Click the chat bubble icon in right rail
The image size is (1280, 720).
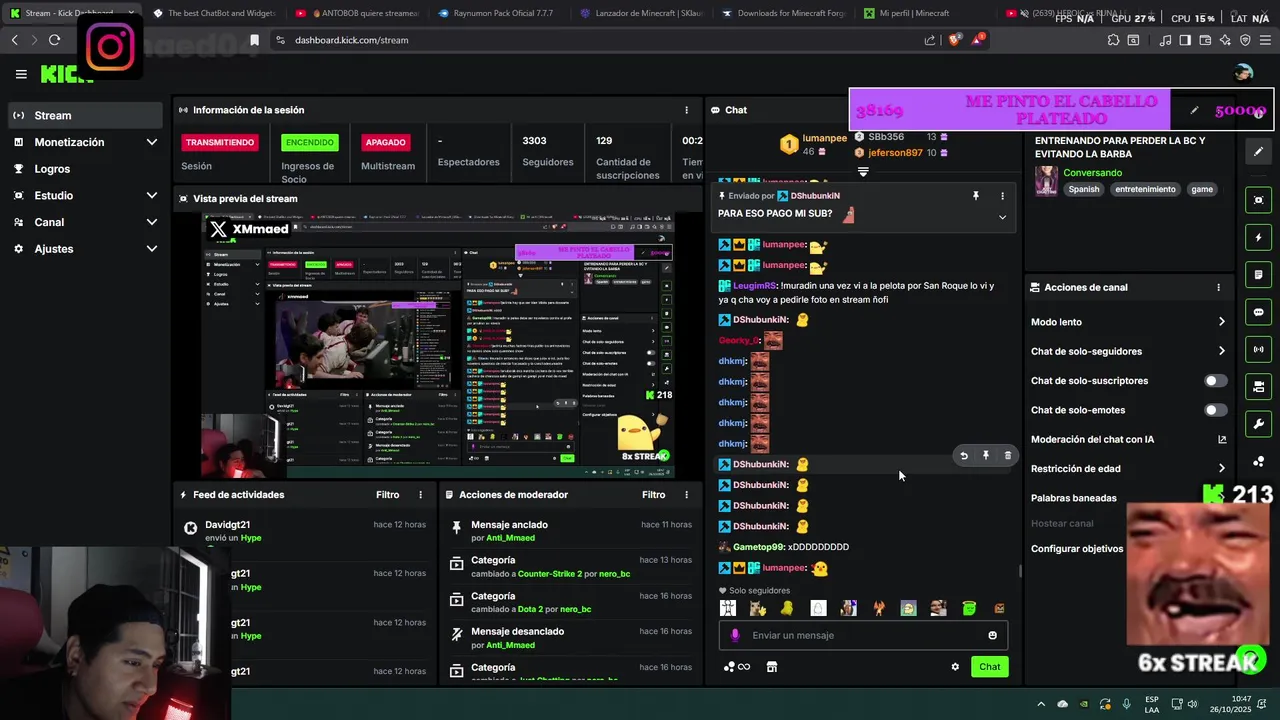(x=1259, y=312)
